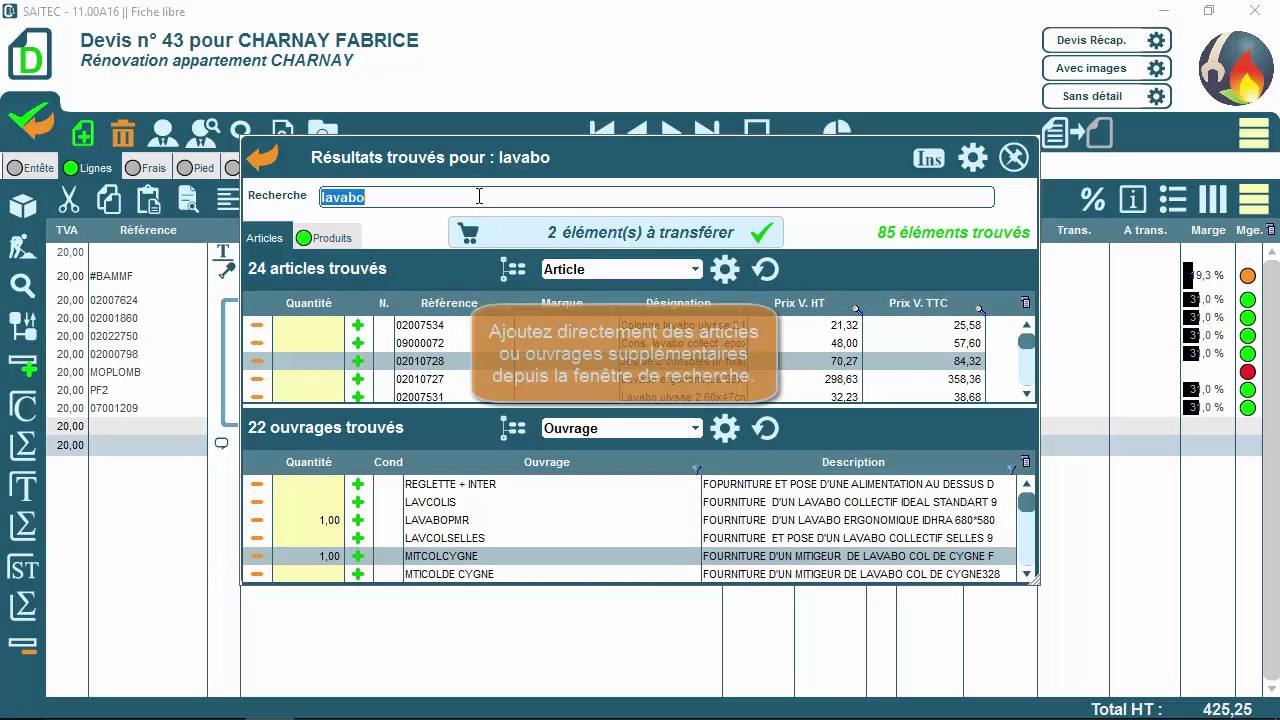Refresh the ouvrages results list
The image size is (1280, 720).
click(765, 428)
